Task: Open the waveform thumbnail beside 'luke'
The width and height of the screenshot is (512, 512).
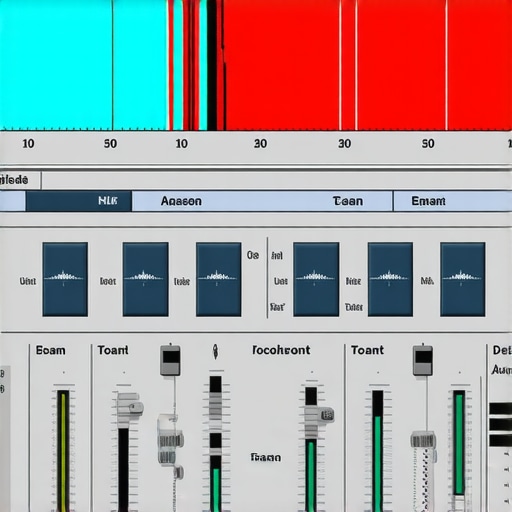Action: point(219,279)
